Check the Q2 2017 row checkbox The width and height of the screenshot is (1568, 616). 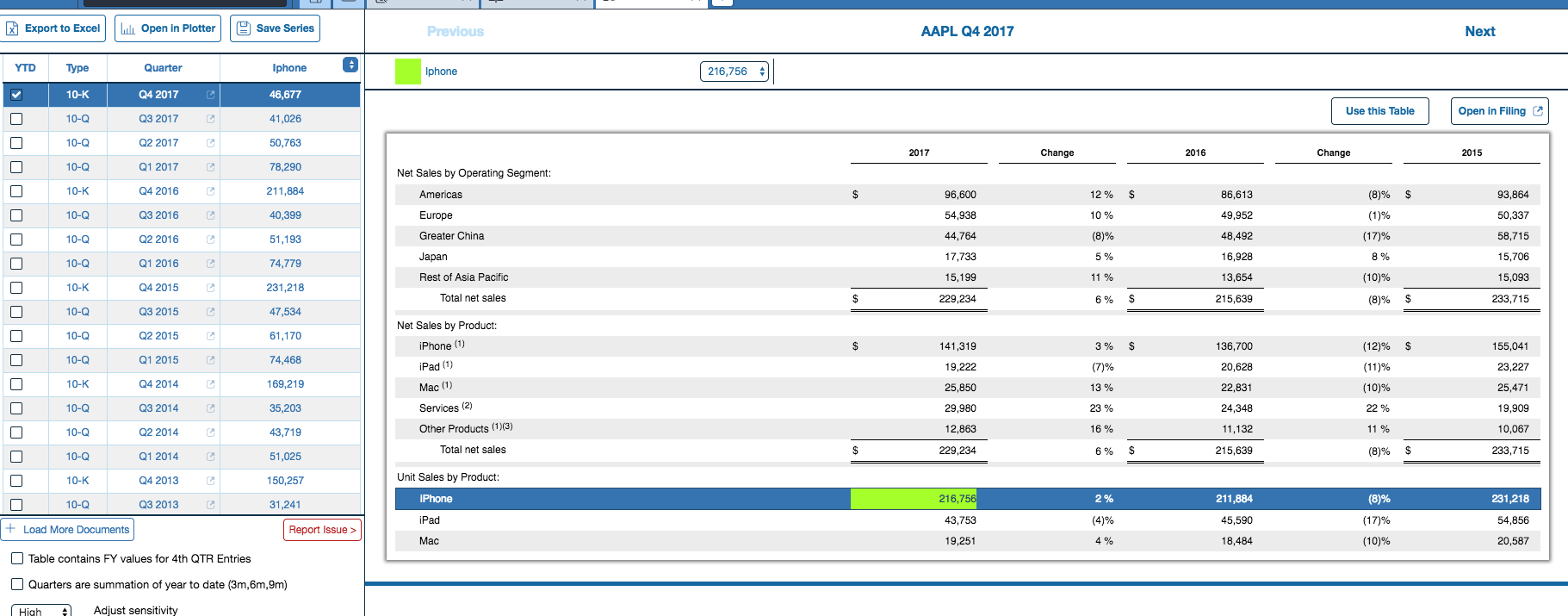tap(16, 143)
